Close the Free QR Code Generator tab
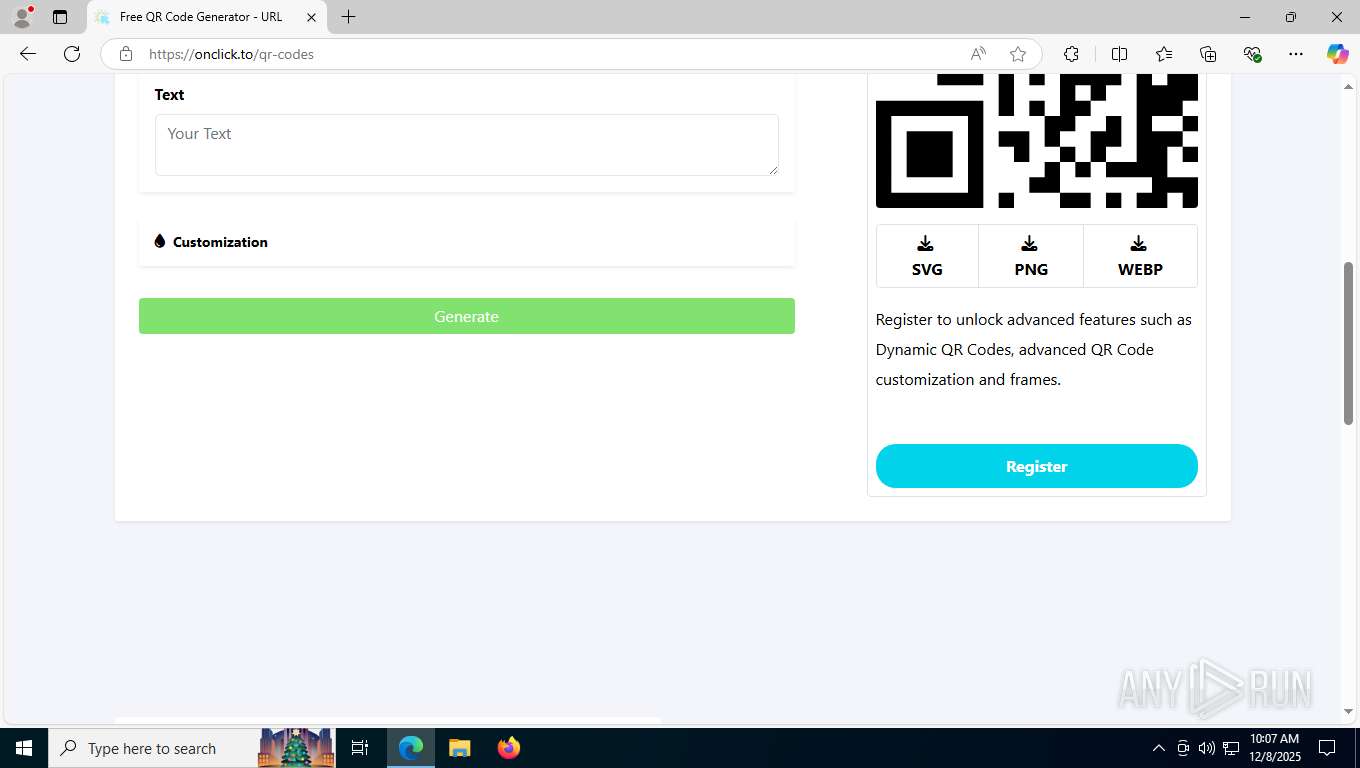The width and height of the screenshot is (1360, 768). pyautogui.click(x=311, y=17)
